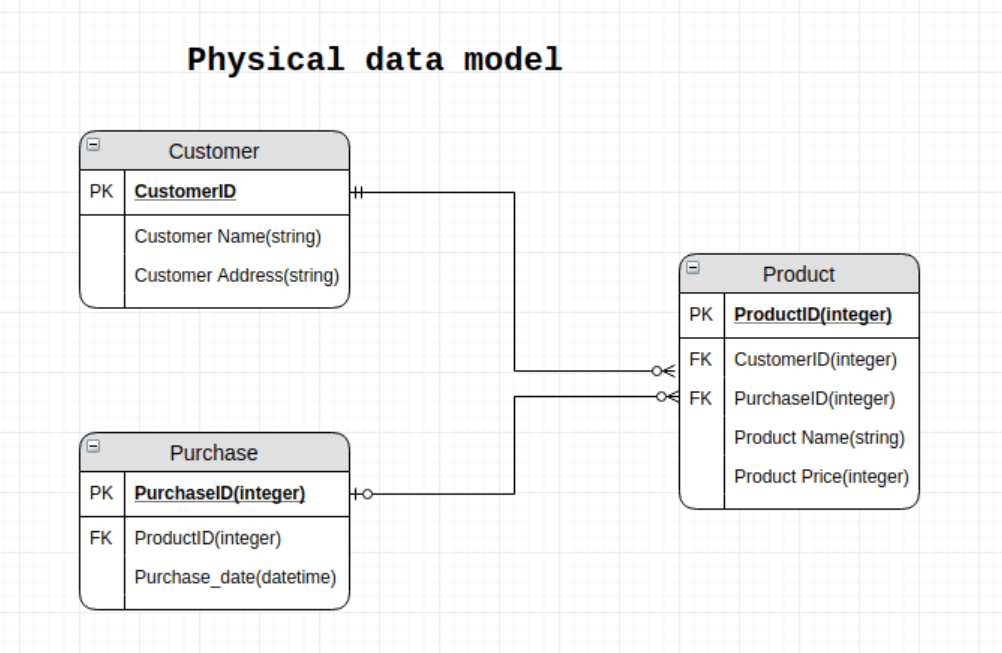Select the Customer Name(string) field

click(227, 237)
